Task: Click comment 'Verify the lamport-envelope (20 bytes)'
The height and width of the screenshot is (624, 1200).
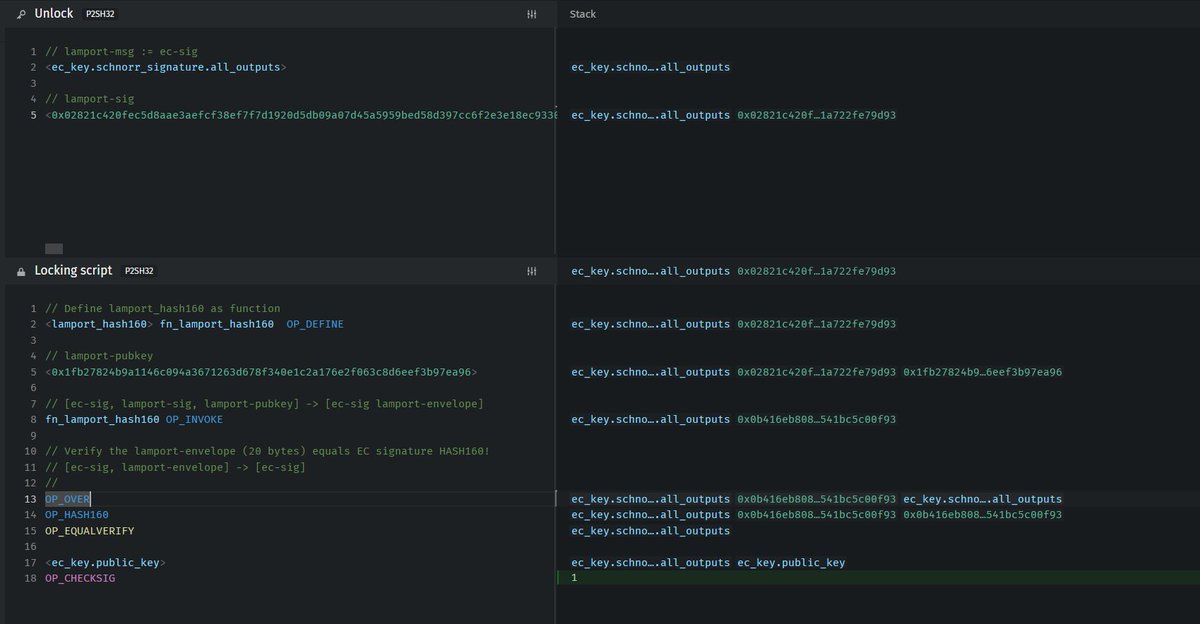Action: tap(267, 451)
